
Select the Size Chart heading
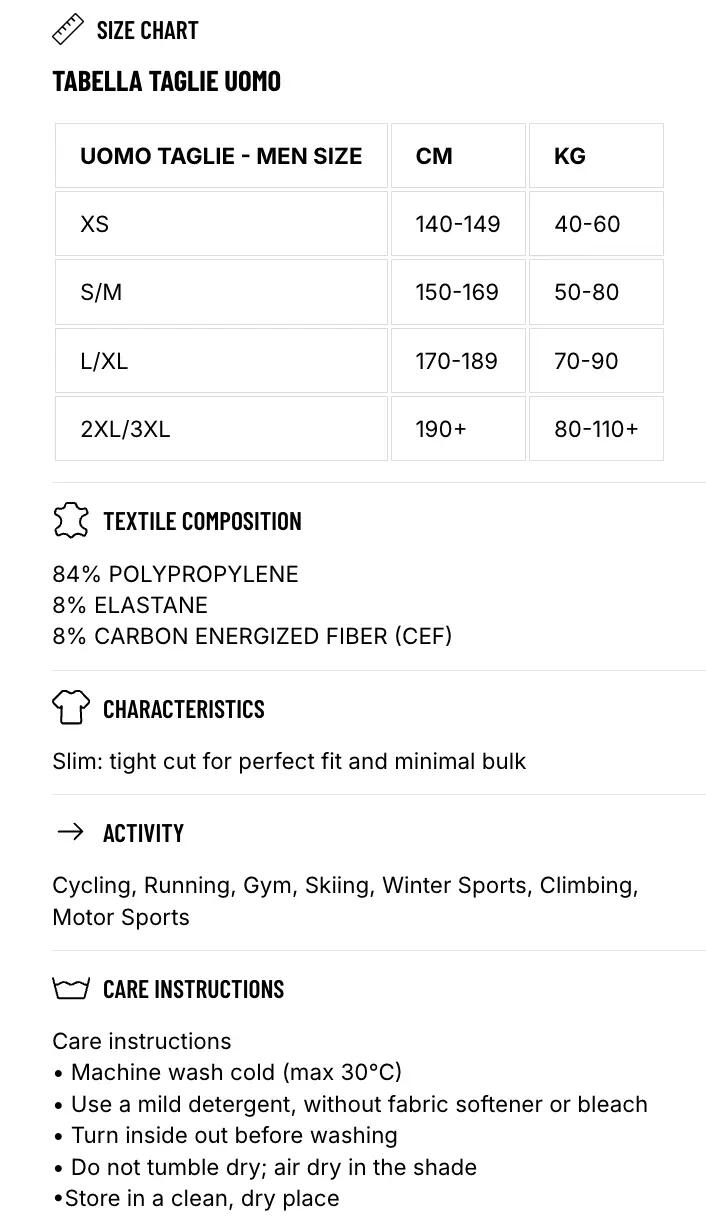[147, 30]
